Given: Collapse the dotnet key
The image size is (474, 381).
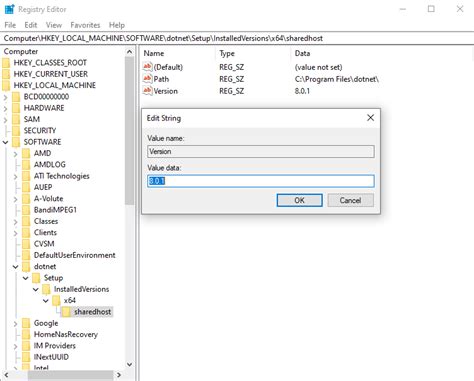Looking at the screenshot, I should (15, 267).
